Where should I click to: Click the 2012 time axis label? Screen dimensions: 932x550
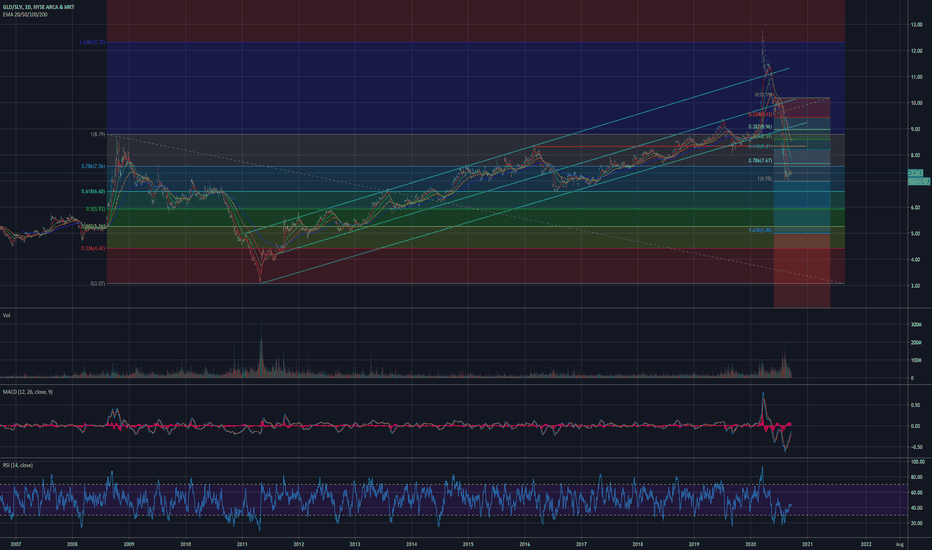click(298, 544)
